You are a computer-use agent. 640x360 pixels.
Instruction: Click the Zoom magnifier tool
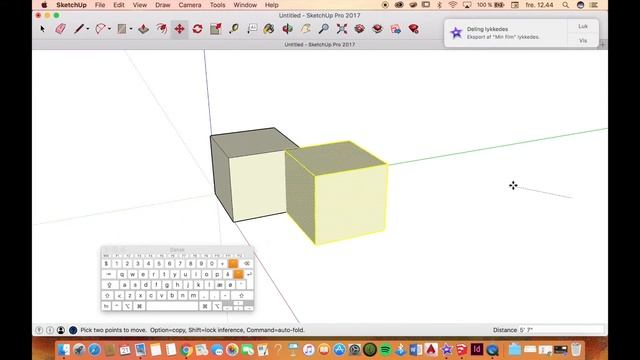point(324,29)
